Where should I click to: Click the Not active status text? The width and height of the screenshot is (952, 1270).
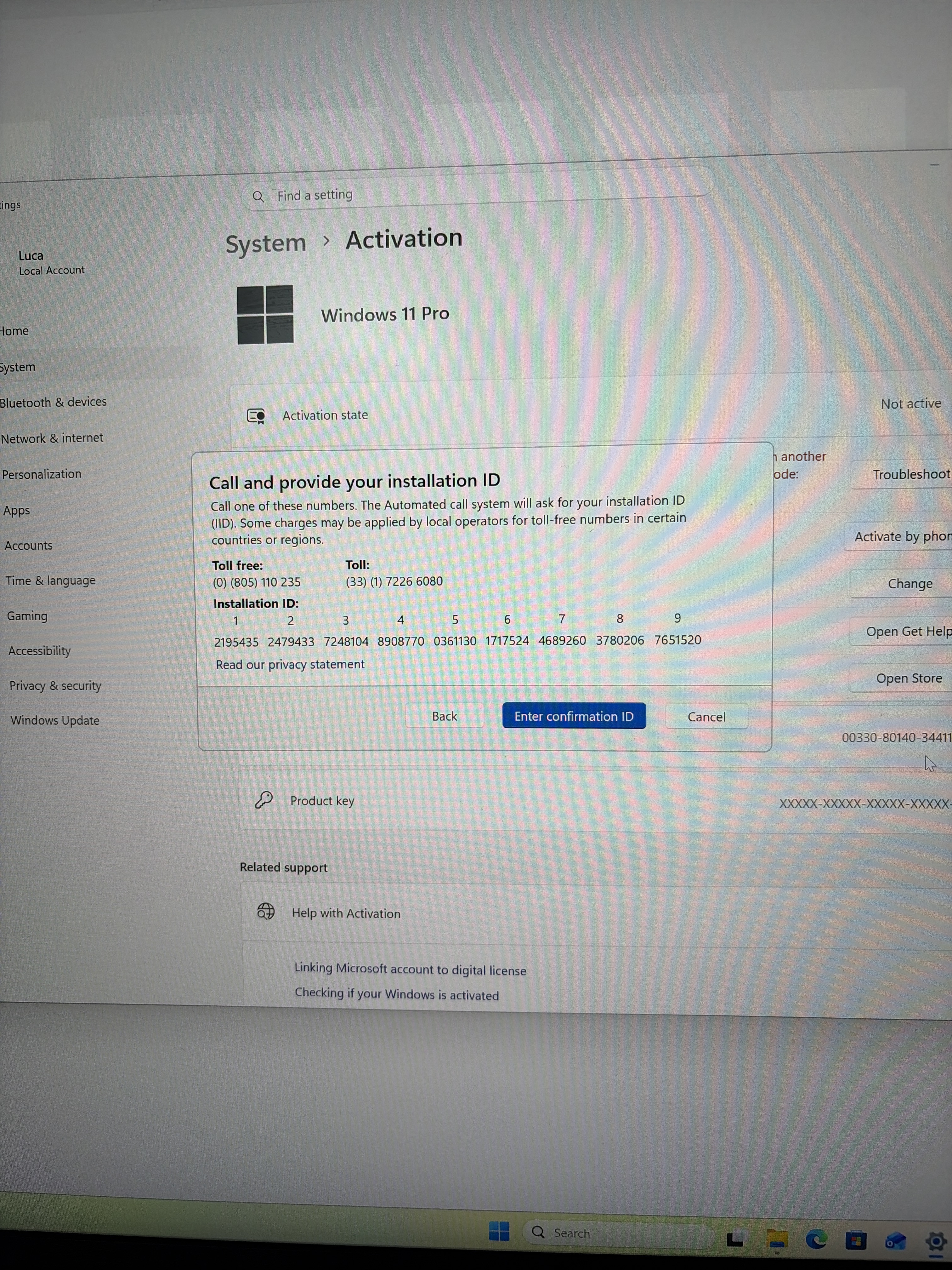coord(911,403)
